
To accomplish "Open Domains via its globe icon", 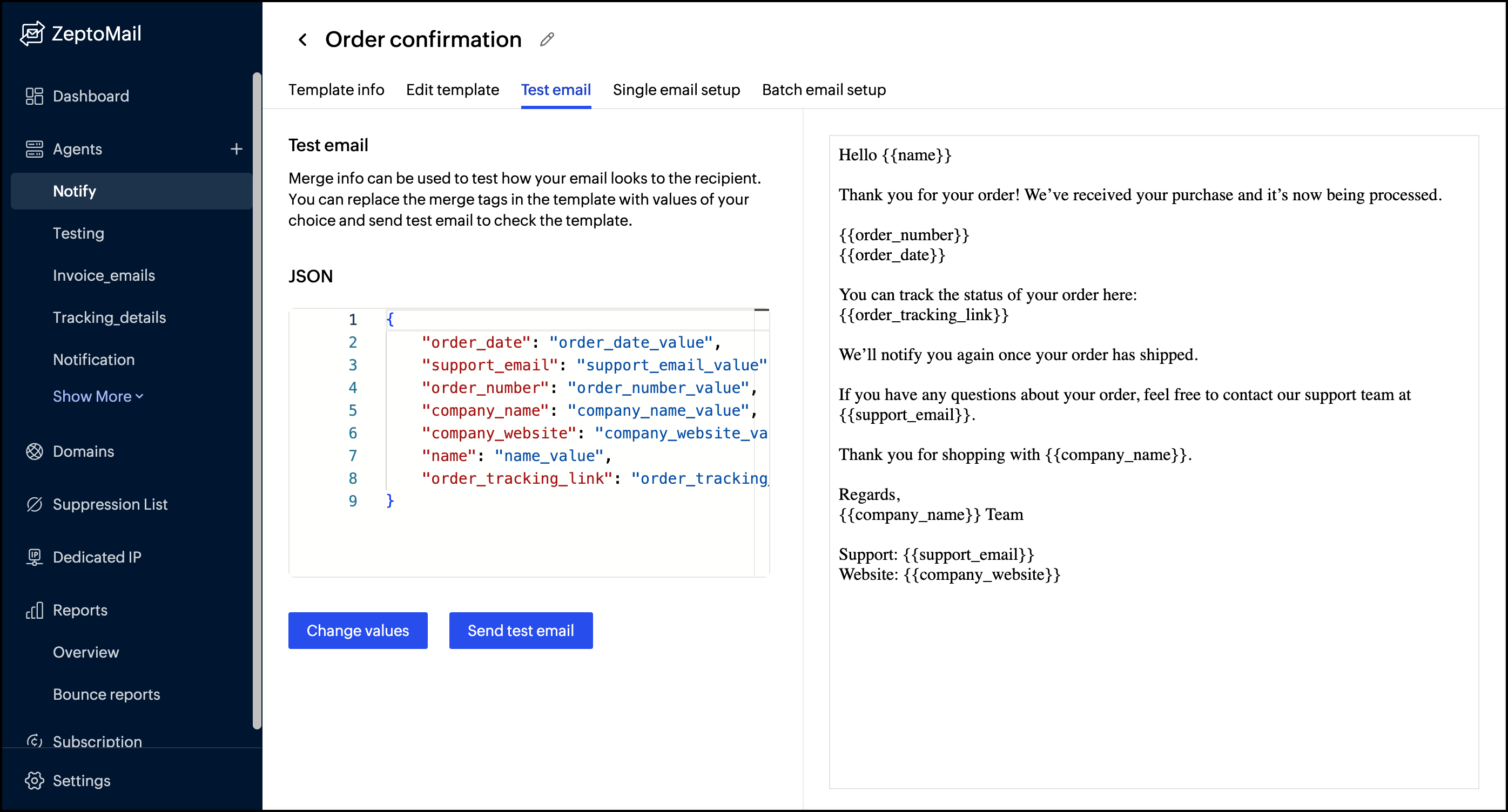I will (x=34, y=451).
